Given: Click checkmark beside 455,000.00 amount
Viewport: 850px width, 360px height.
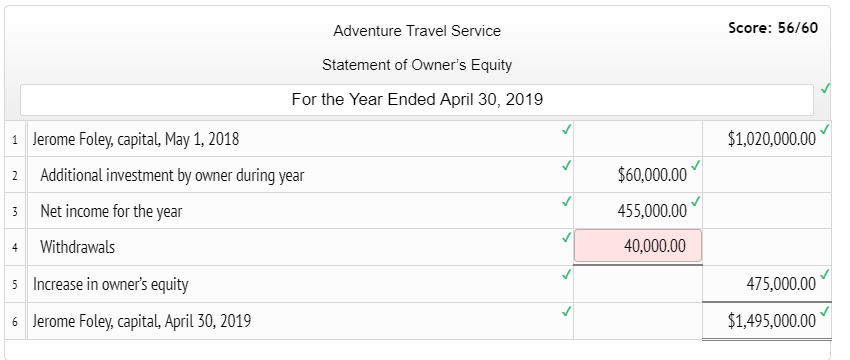Looking at the screenshot, I should 696,201.
